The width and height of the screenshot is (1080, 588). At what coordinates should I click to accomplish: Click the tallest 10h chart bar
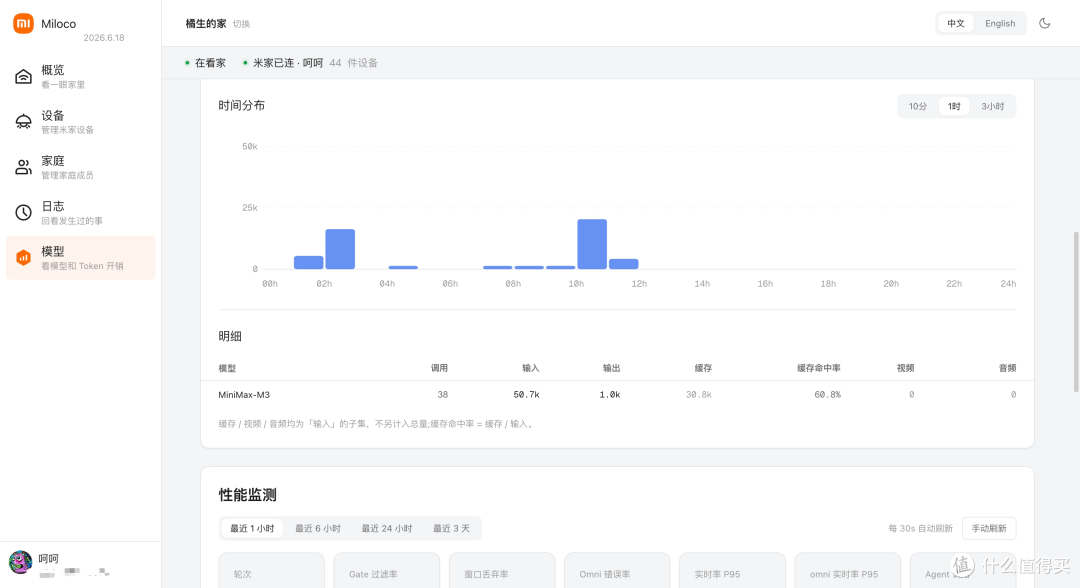[592, 244]
